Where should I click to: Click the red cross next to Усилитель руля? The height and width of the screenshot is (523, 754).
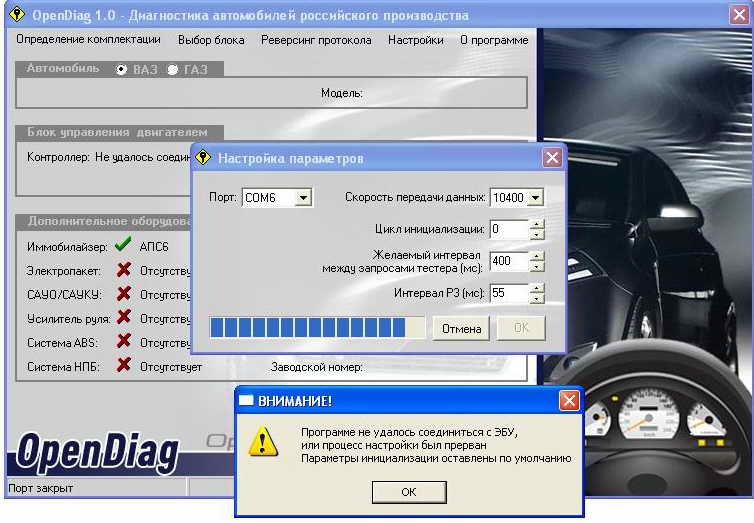(x=124, y=317)
